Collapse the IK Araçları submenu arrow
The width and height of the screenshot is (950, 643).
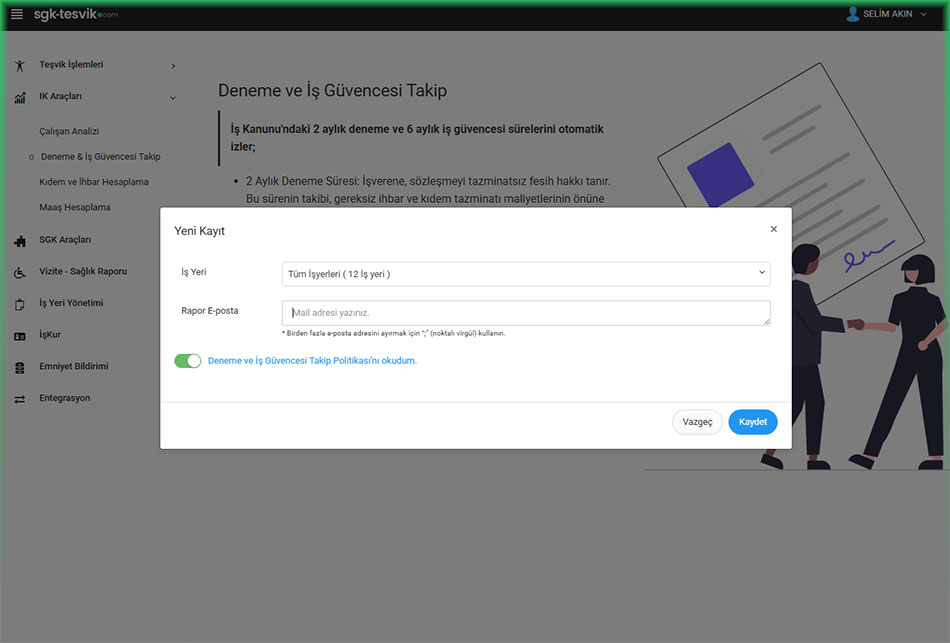[x=173, y=98]
